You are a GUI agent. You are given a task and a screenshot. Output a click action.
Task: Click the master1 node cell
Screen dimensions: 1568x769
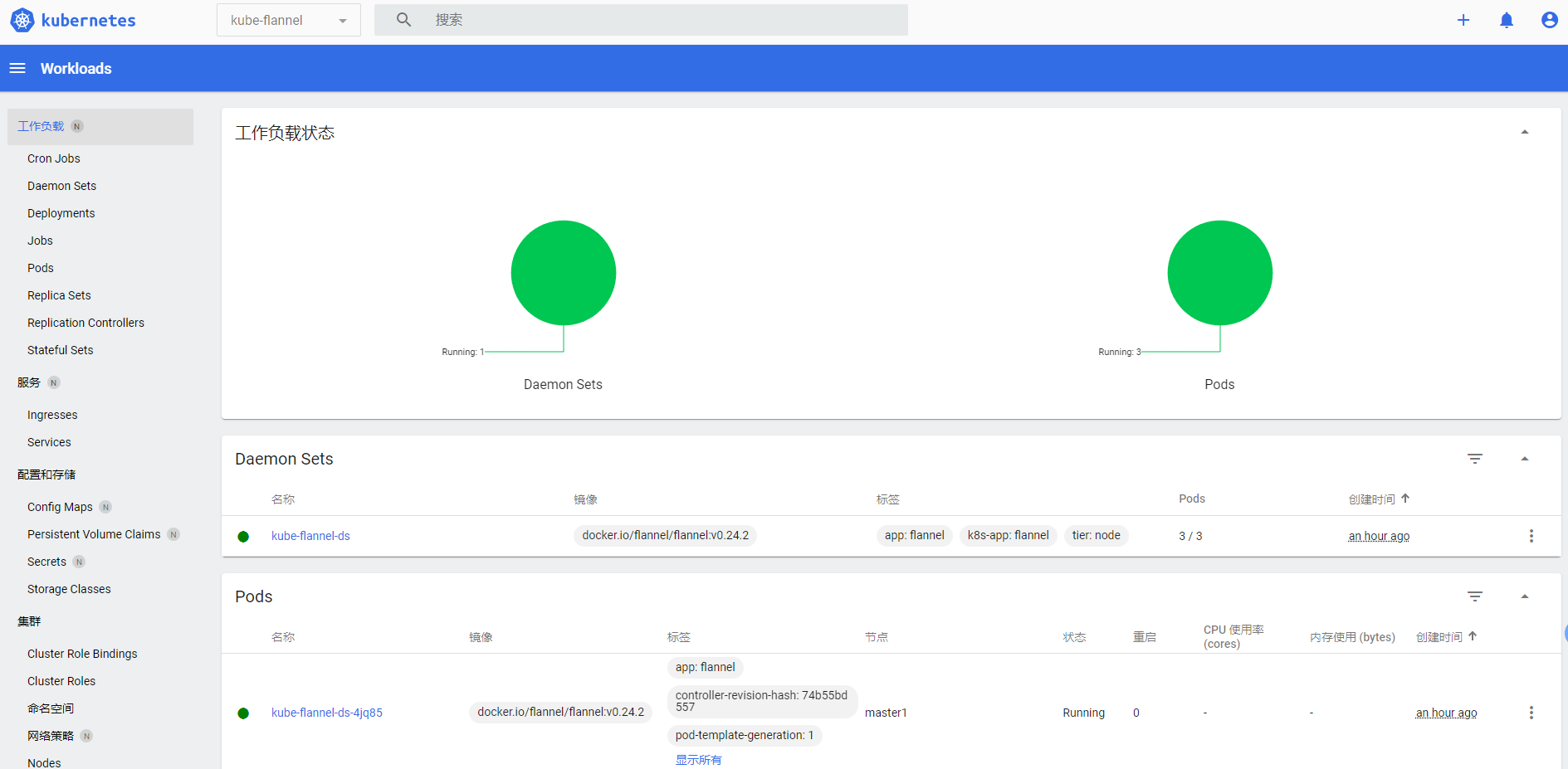coord(886,713)
